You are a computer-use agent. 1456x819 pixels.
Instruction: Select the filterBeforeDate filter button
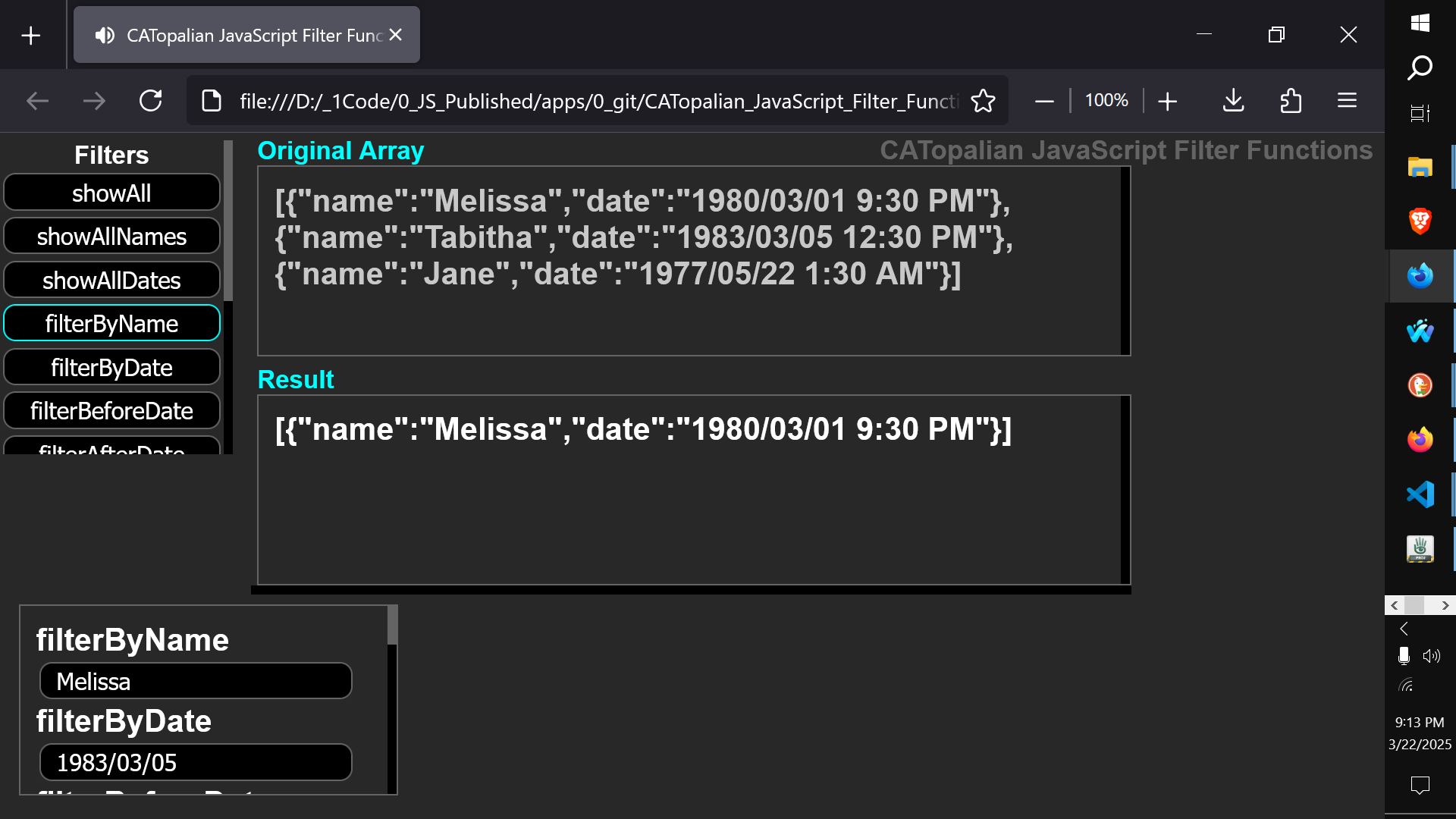click(111, 411)
